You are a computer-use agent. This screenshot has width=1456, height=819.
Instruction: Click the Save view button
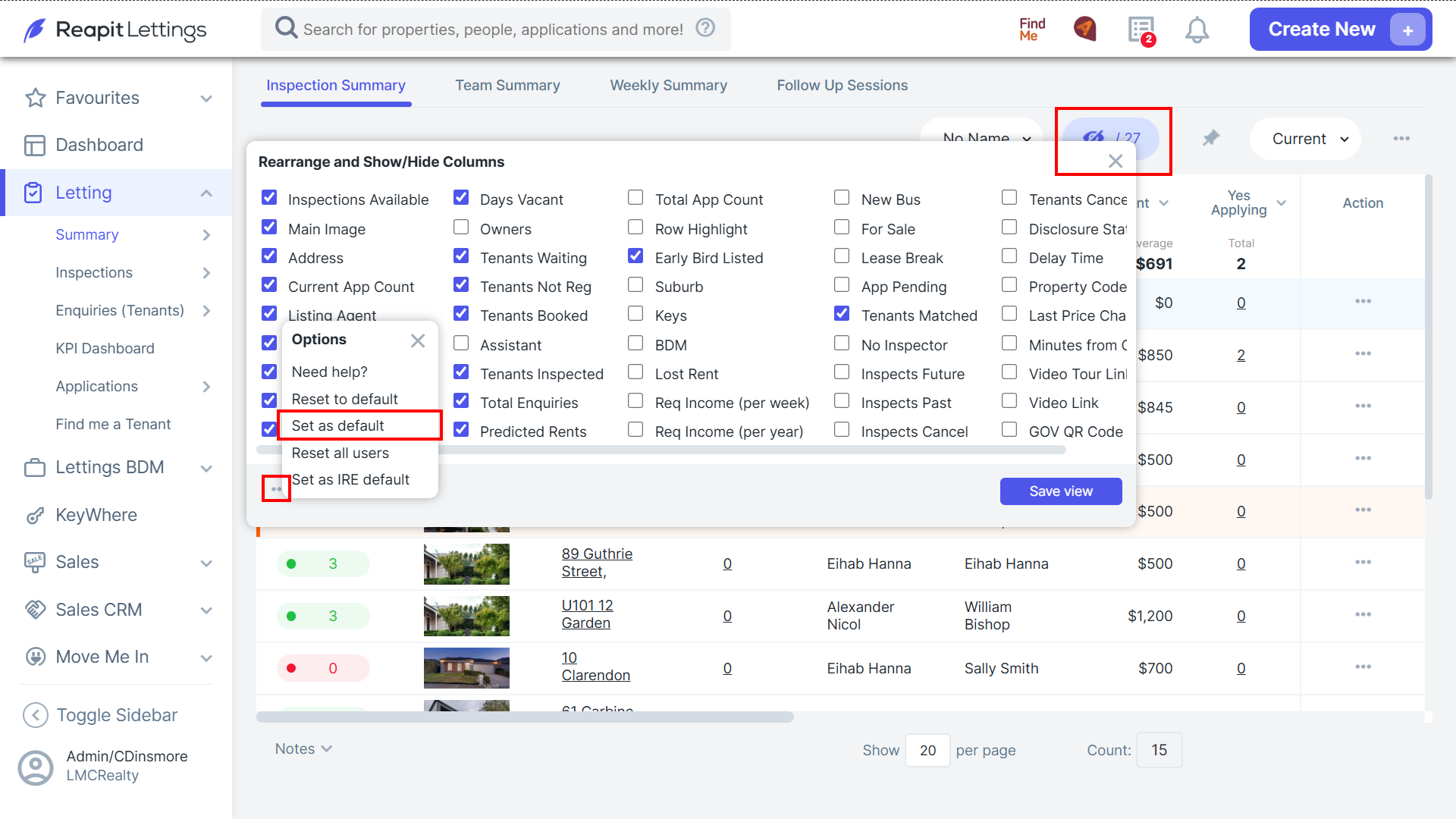coord(1061,491)
